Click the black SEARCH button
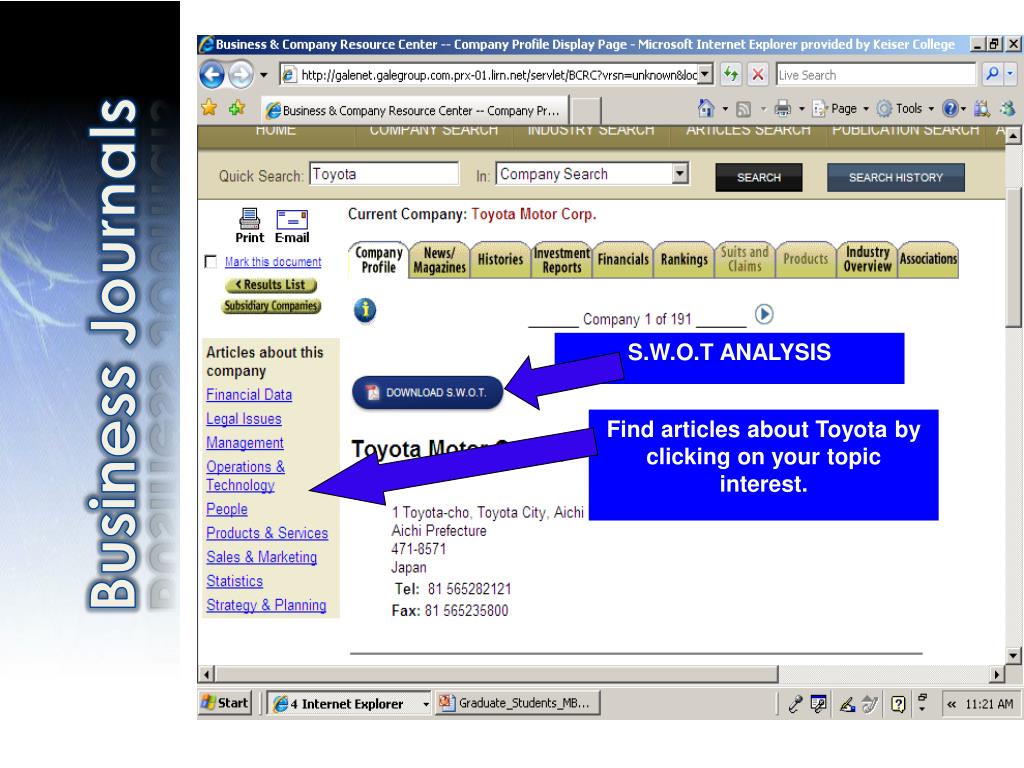Viewport: 1024px width, 768px height. (759, 178)
